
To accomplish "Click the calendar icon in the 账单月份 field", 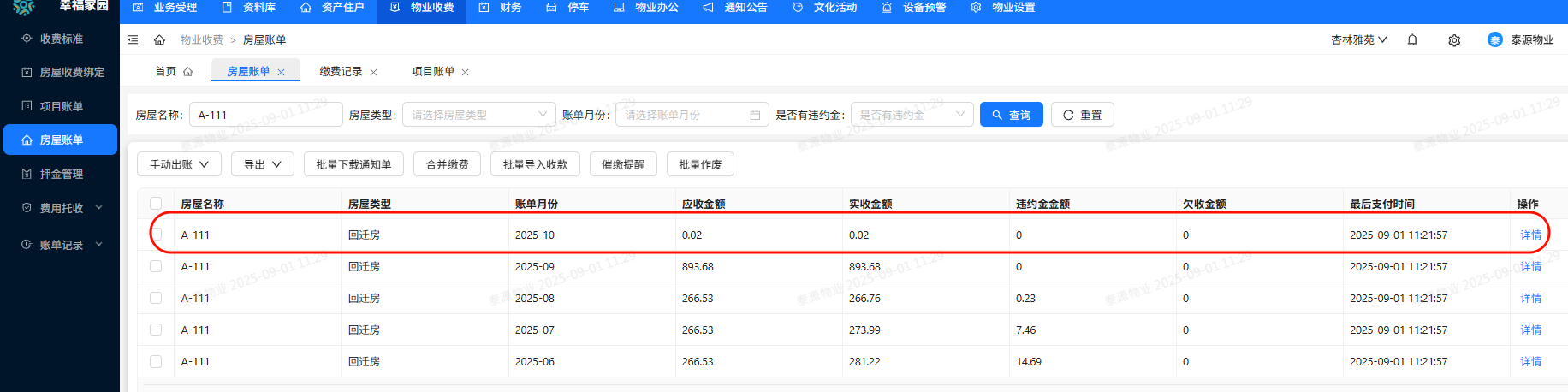I will [755, 116].
